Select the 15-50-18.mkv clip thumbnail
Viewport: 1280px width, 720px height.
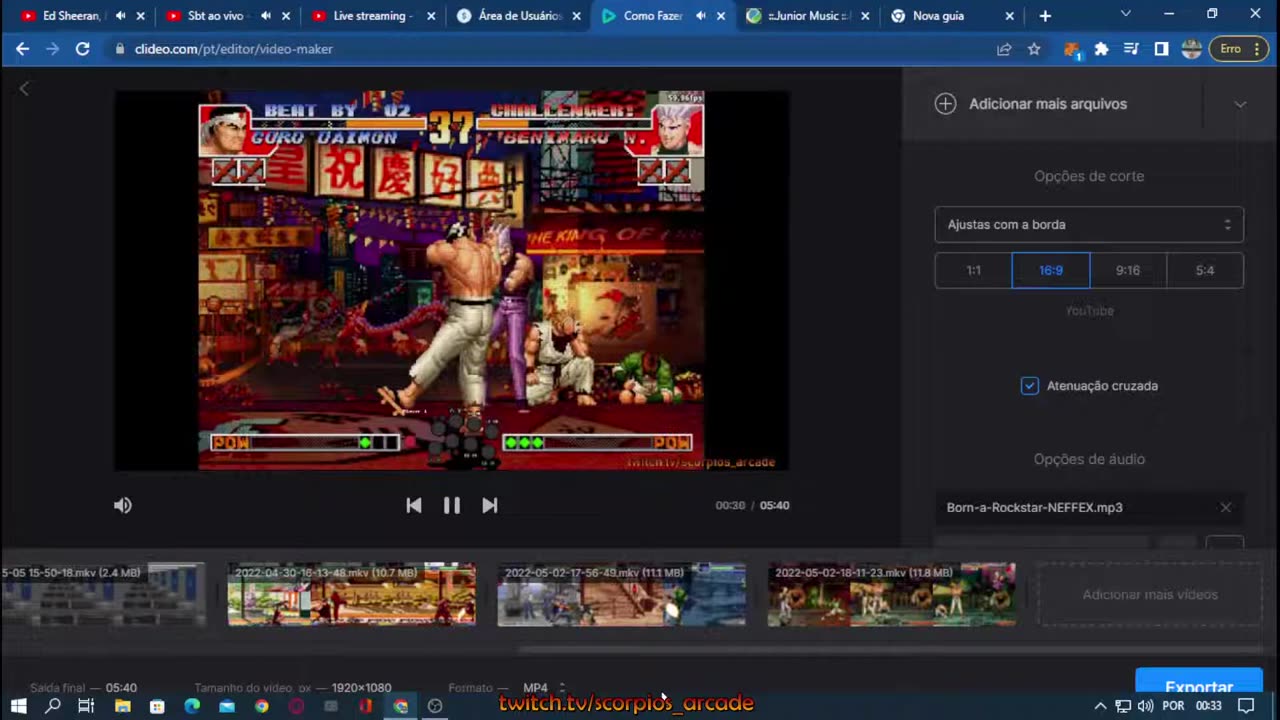[x=103, y=595]
